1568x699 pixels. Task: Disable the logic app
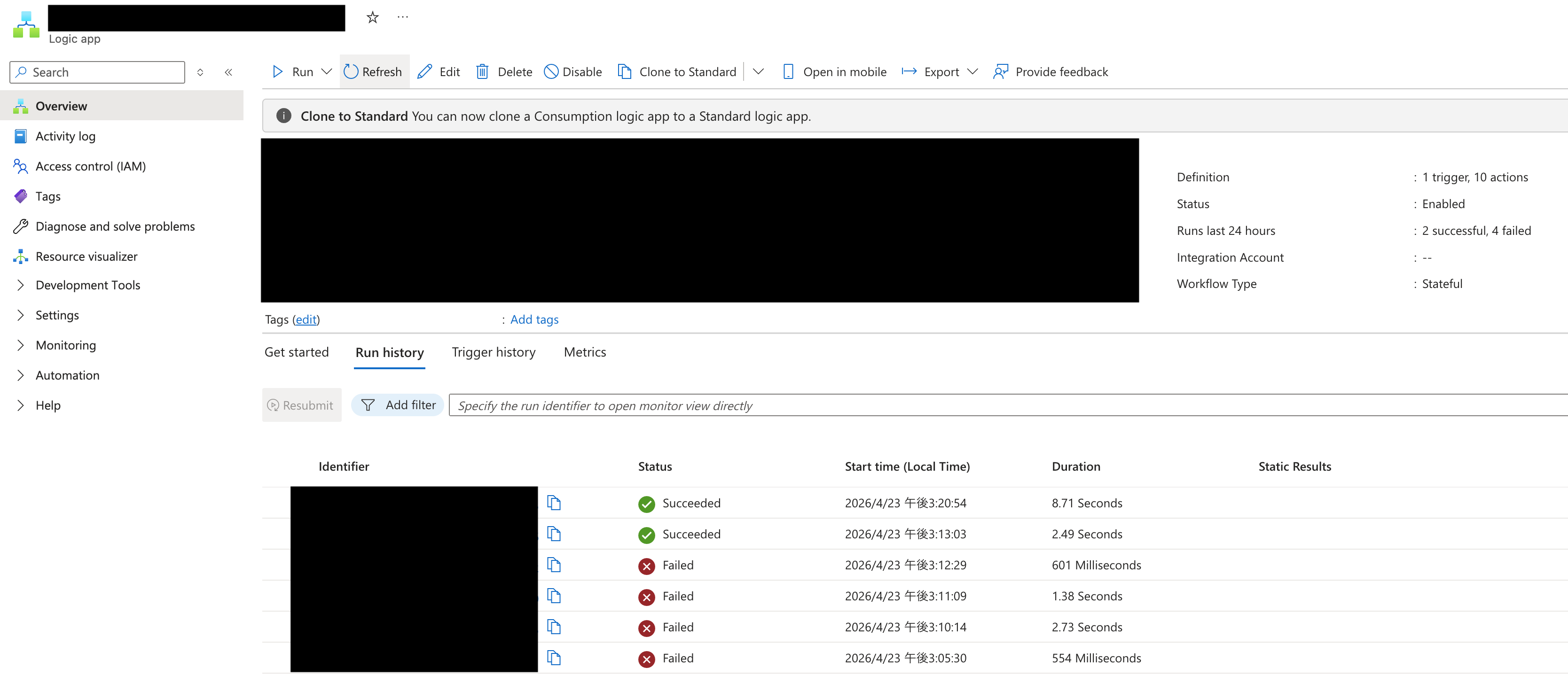(573, 72)
